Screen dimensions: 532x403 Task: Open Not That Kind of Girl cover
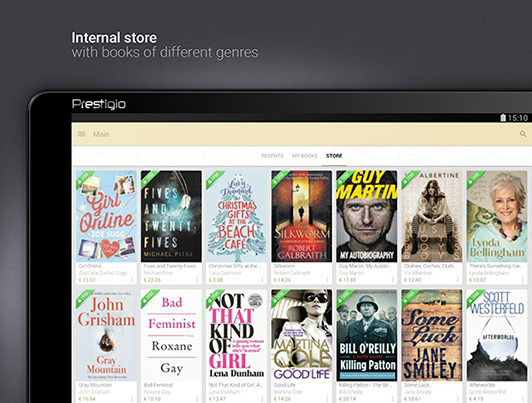point(236,335)
